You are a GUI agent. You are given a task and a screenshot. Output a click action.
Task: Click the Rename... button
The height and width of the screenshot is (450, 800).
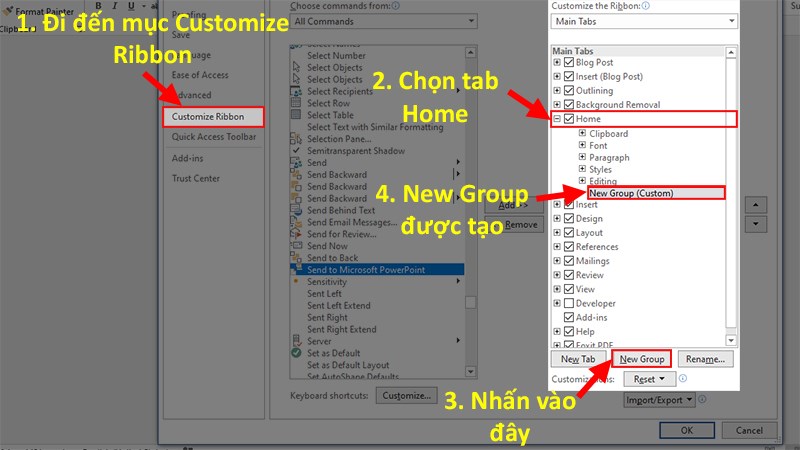coord(706,359)
